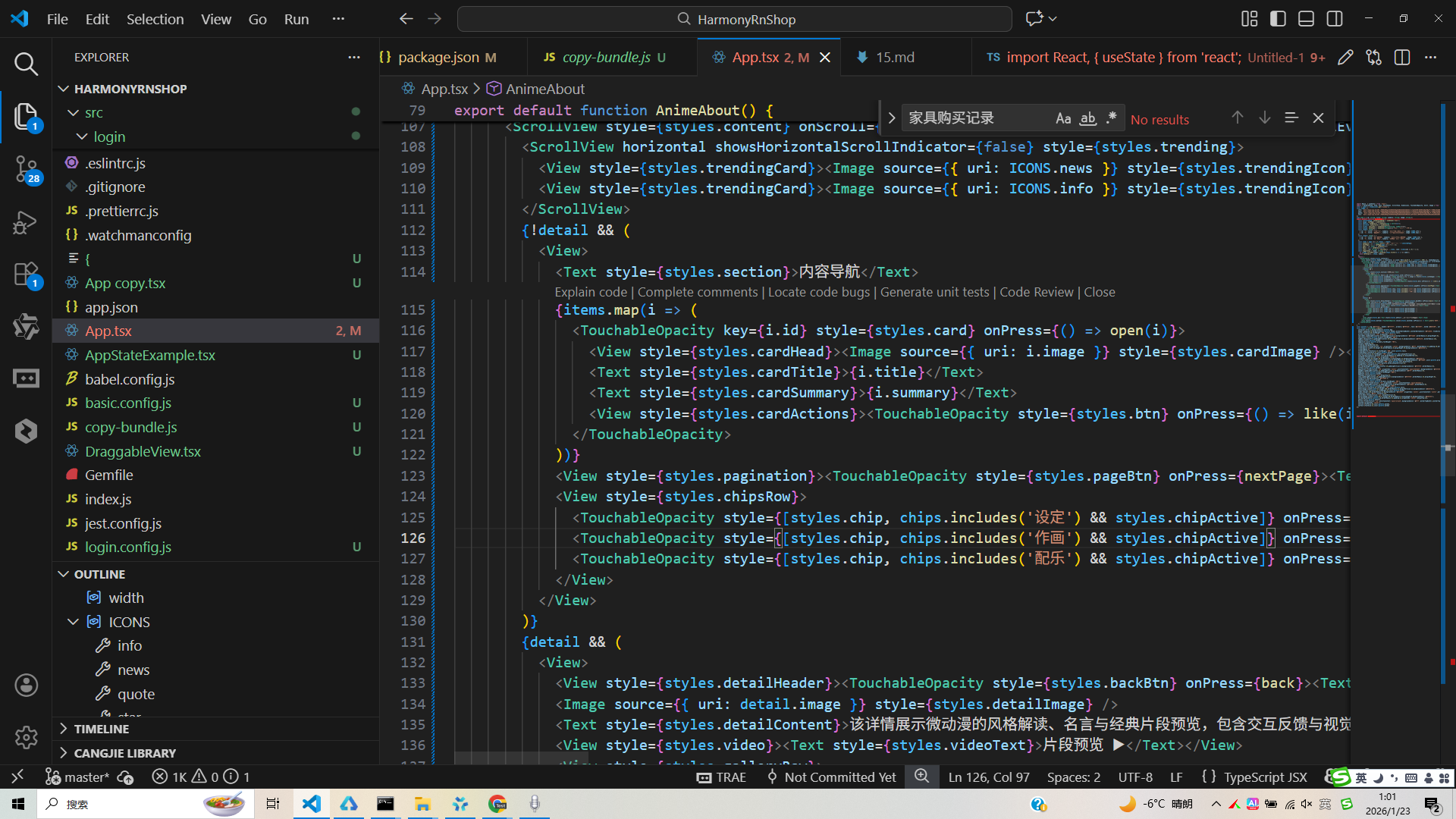1456x819 pixels.
Task: Open the Accounts icon in activity bar
Action: tap(26, 685)
